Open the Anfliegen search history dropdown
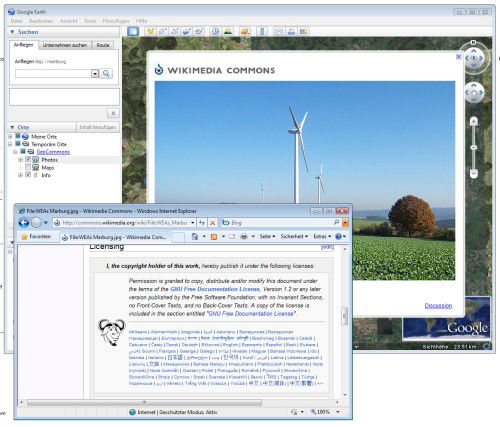The width and height of the screenshot is (500, 427). [95, 73]
